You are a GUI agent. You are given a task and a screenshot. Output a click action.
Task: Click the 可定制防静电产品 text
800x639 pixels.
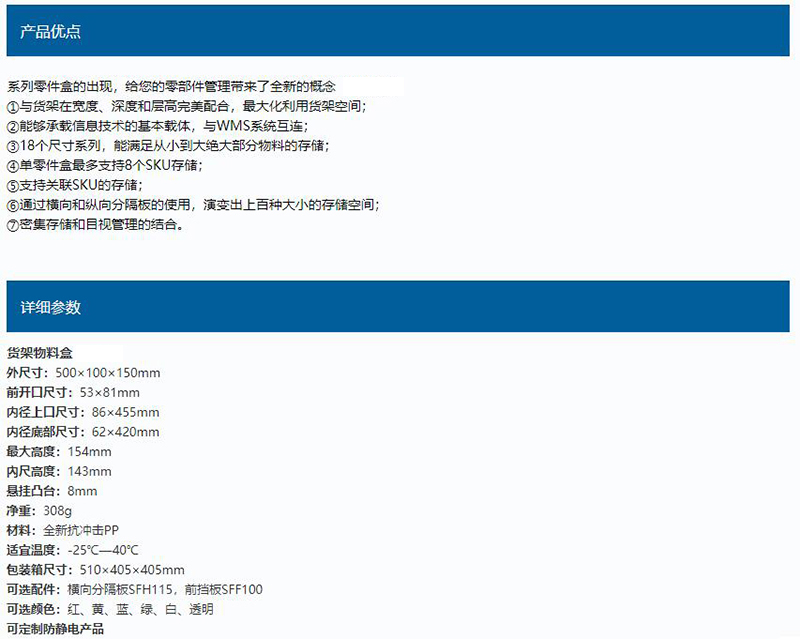pos(55,629)
